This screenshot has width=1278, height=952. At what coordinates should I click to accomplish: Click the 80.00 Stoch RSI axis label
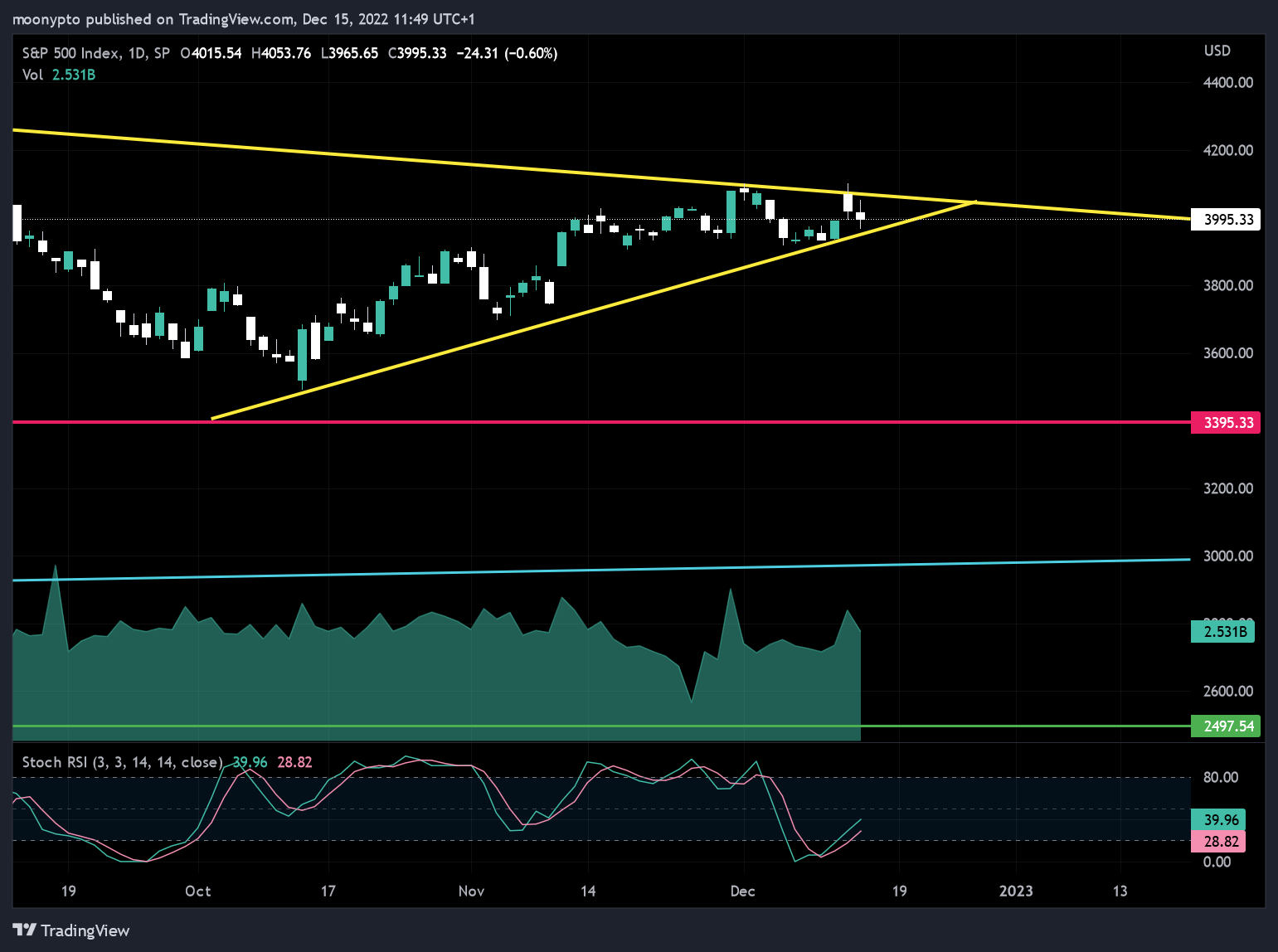(x=1221, y=778)
